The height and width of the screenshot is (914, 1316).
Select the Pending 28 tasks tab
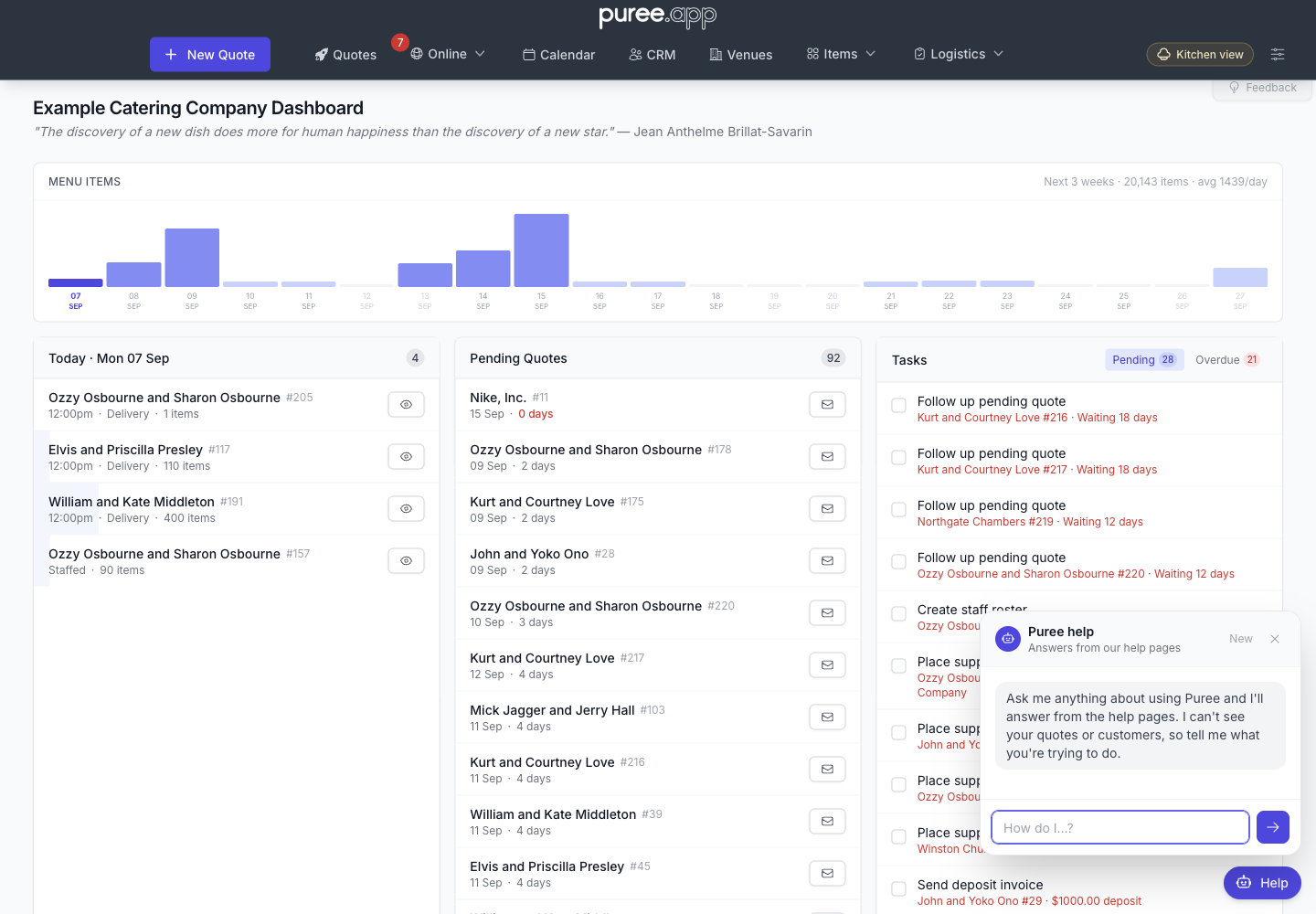(x=1144, y=360)
